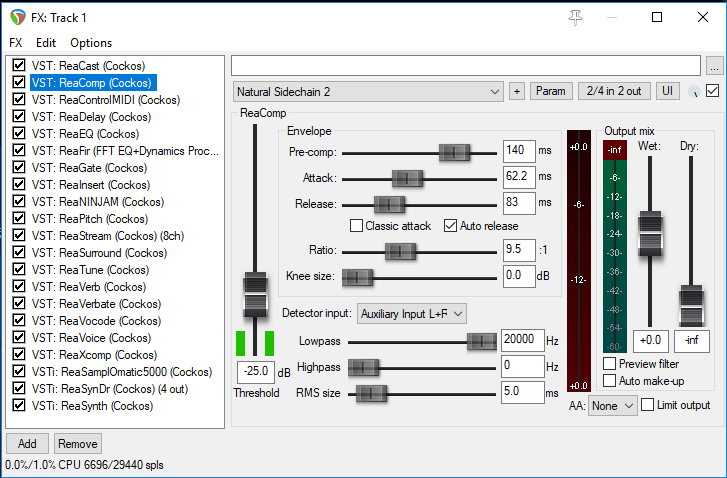Open the Edit menu
727x478 pixels.
click(x=46, y=43)
